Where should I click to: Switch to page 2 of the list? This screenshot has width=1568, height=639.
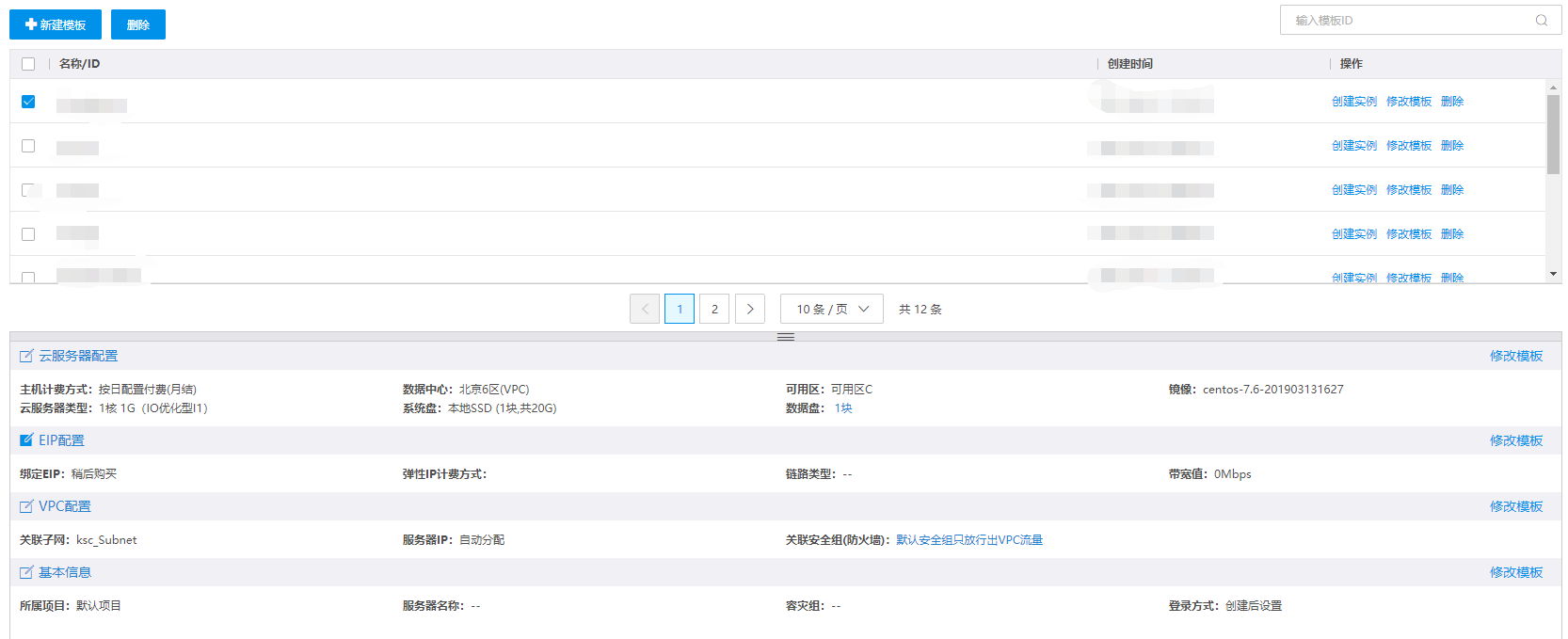point(714,309)
